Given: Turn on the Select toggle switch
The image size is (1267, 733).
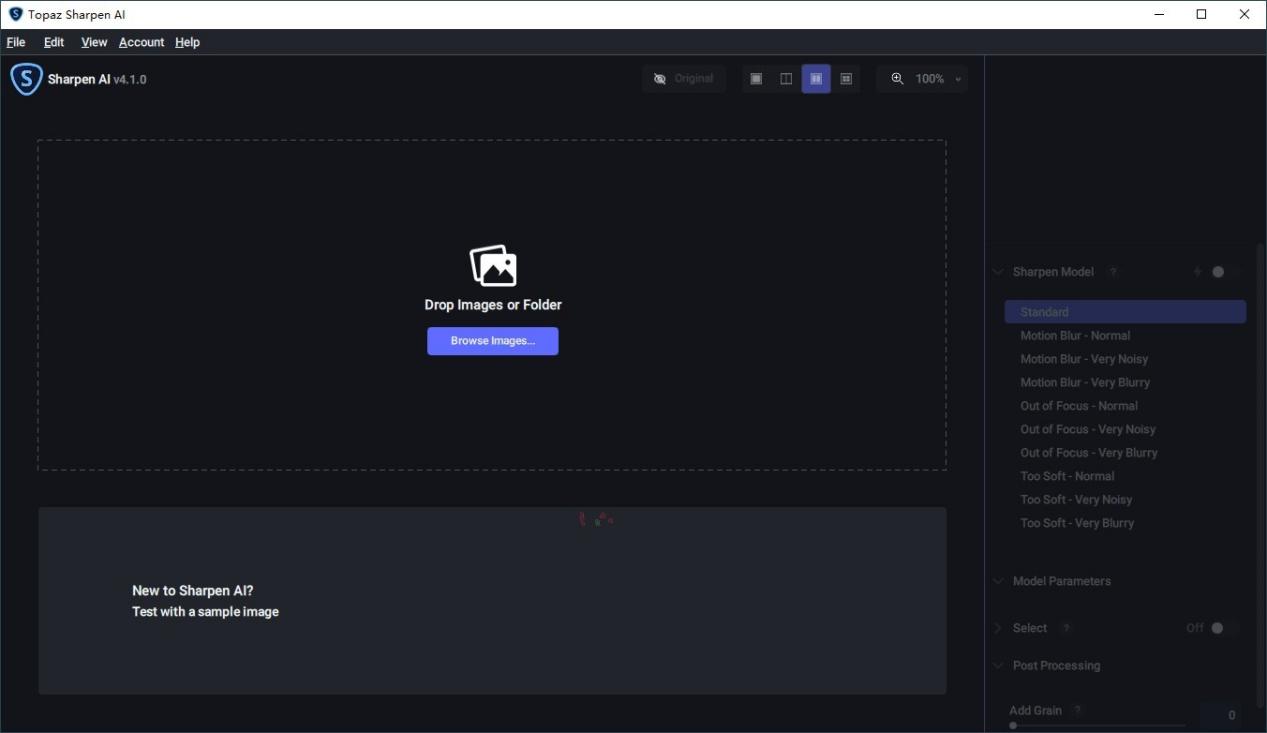Looking at the screenshot, I should click(1221, 628).
